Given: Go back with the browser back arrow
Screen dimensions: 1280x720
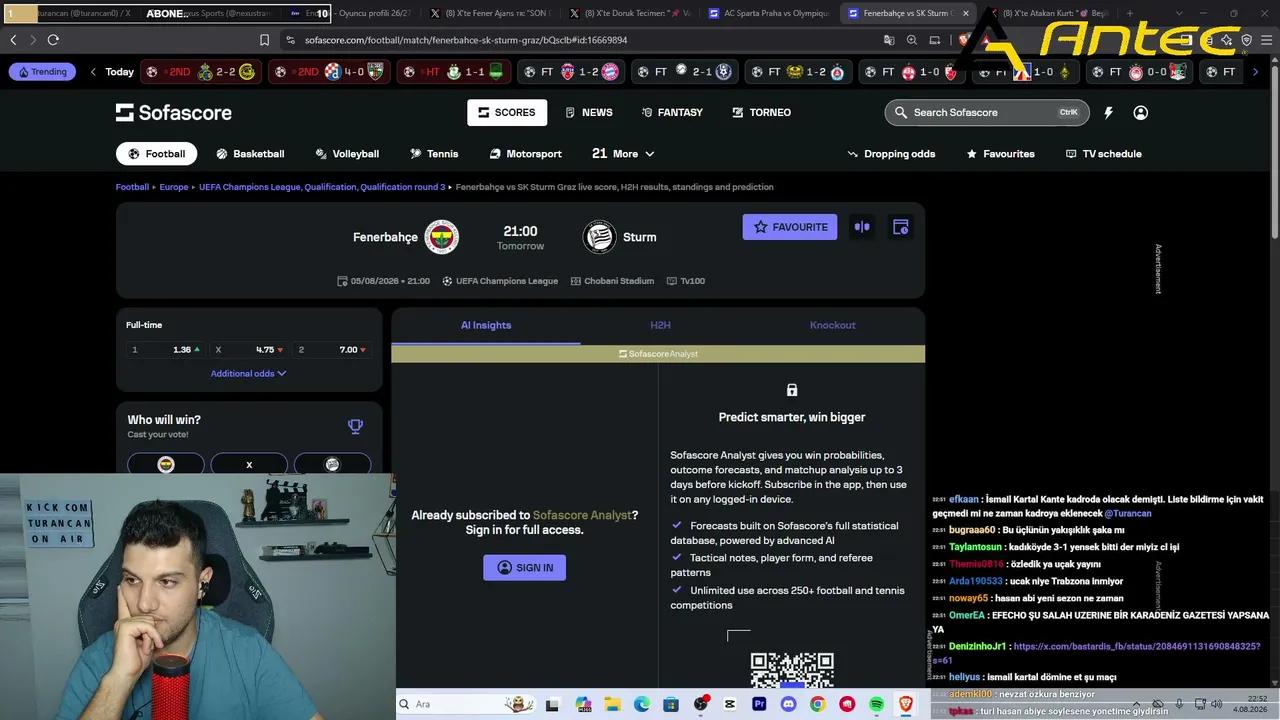Looking at the screenshot, I should click(13, 40).
